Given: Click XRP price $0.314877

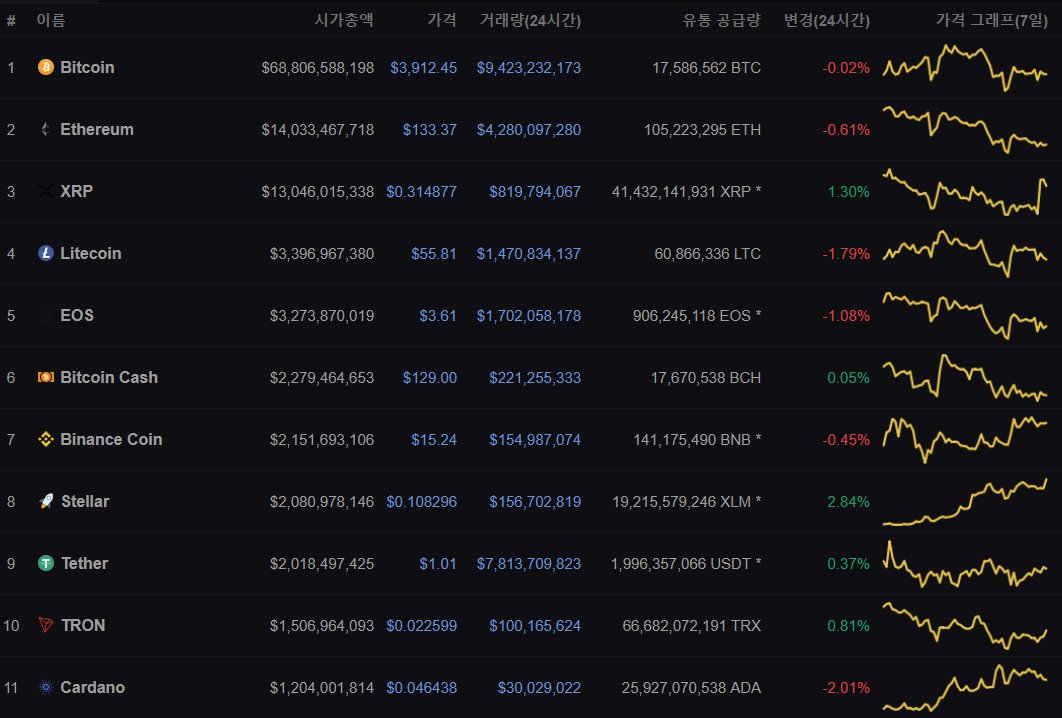Looking at the screenshot, I should coord(421,192).
